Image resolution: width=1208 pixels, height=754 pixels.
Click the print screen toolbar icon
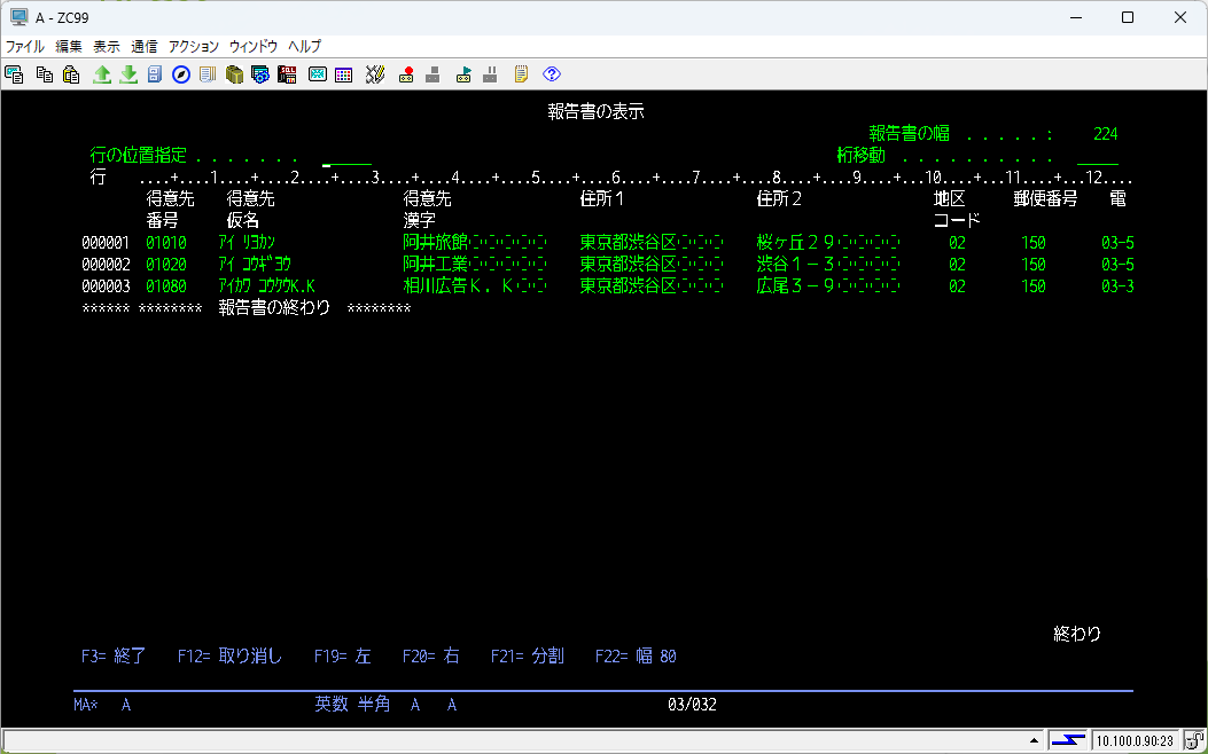[14, 74]
